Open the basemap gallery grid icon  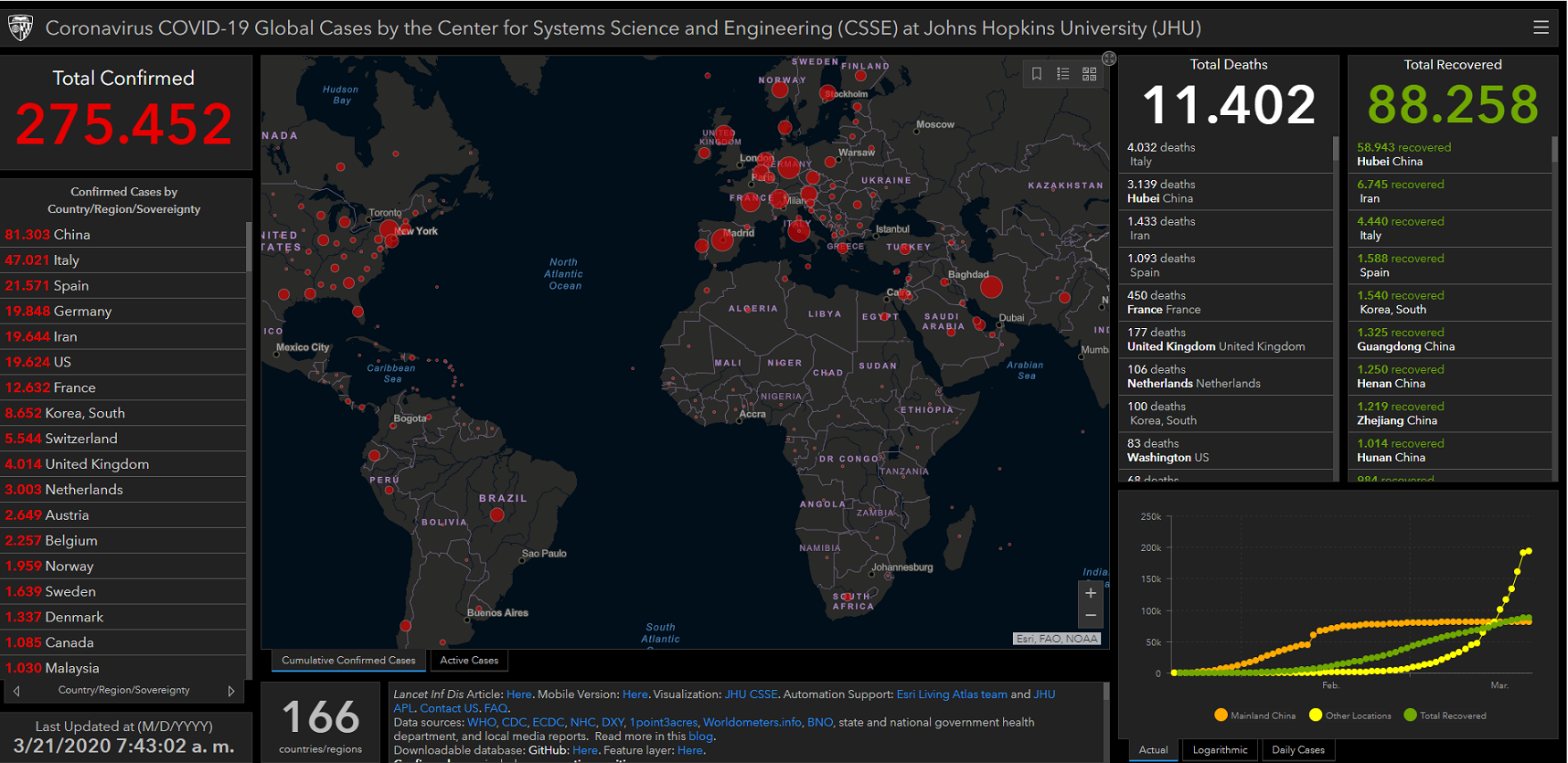[x=1089, y=74]
